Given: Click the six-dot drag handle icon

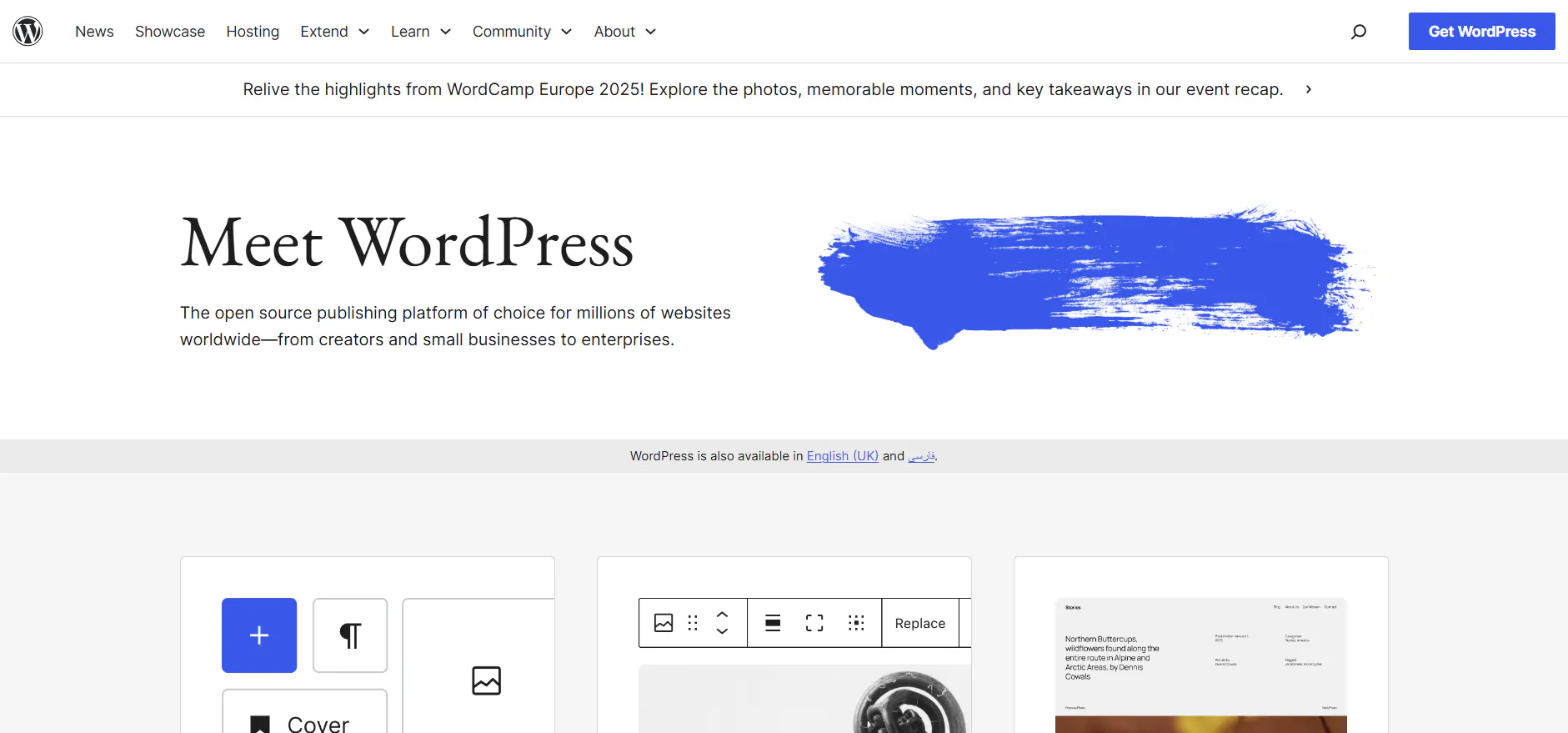Looking at the screenshot, I should 693,623.
